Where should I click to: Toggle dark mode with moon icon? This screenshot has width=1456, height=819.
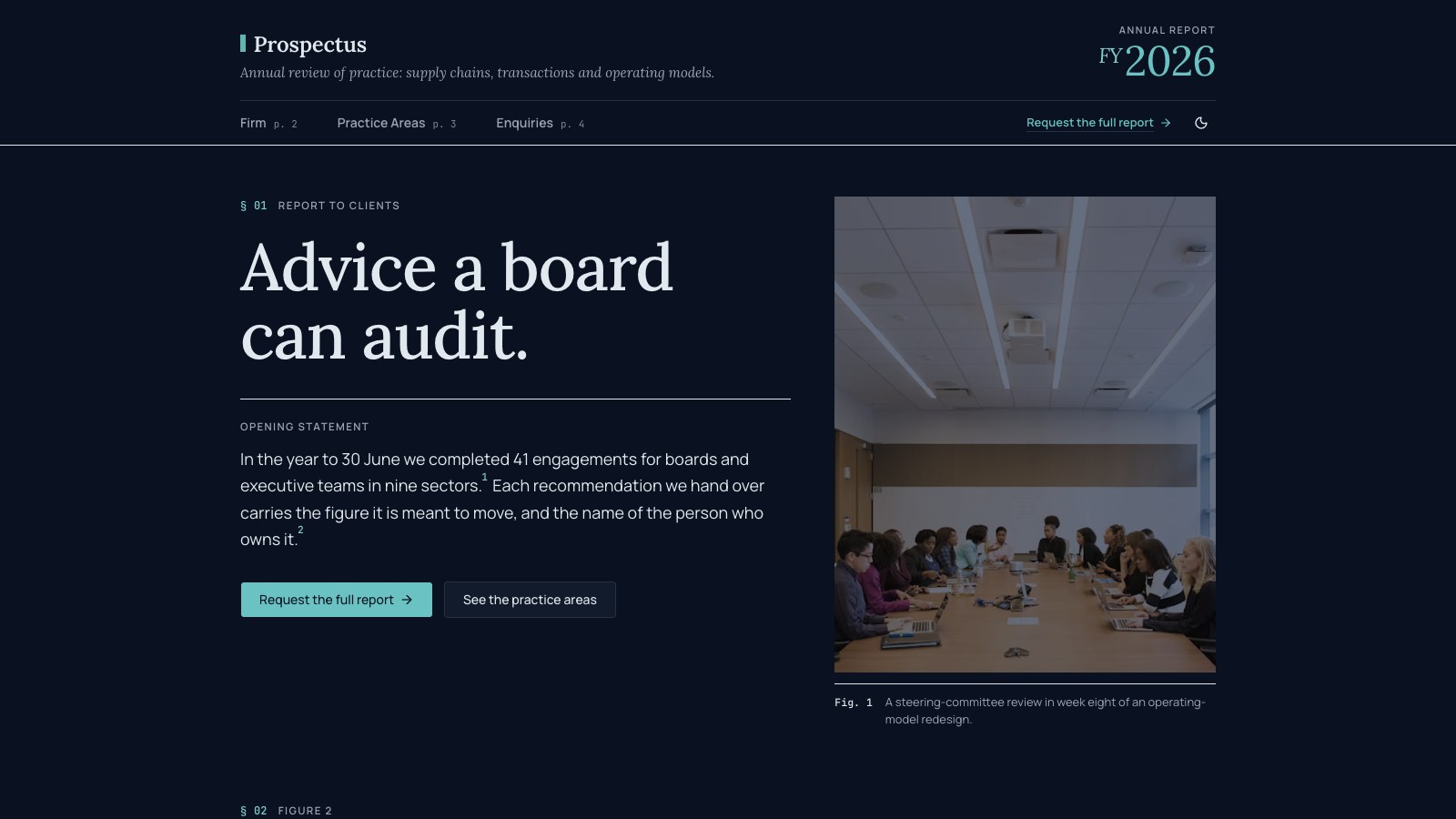(x=1200, y=123)
